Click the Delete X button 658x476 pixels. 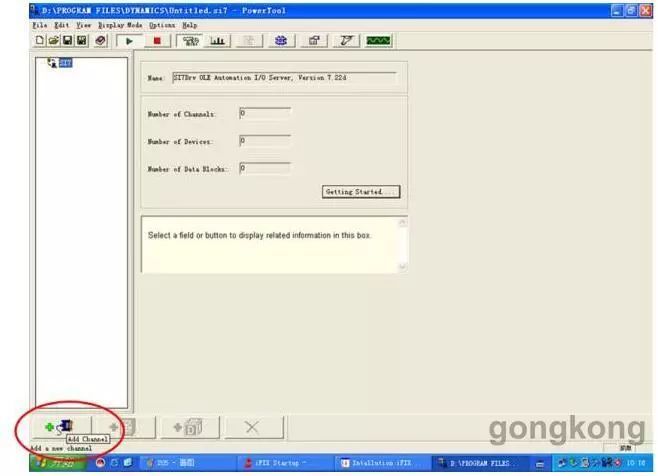(251, 427)
